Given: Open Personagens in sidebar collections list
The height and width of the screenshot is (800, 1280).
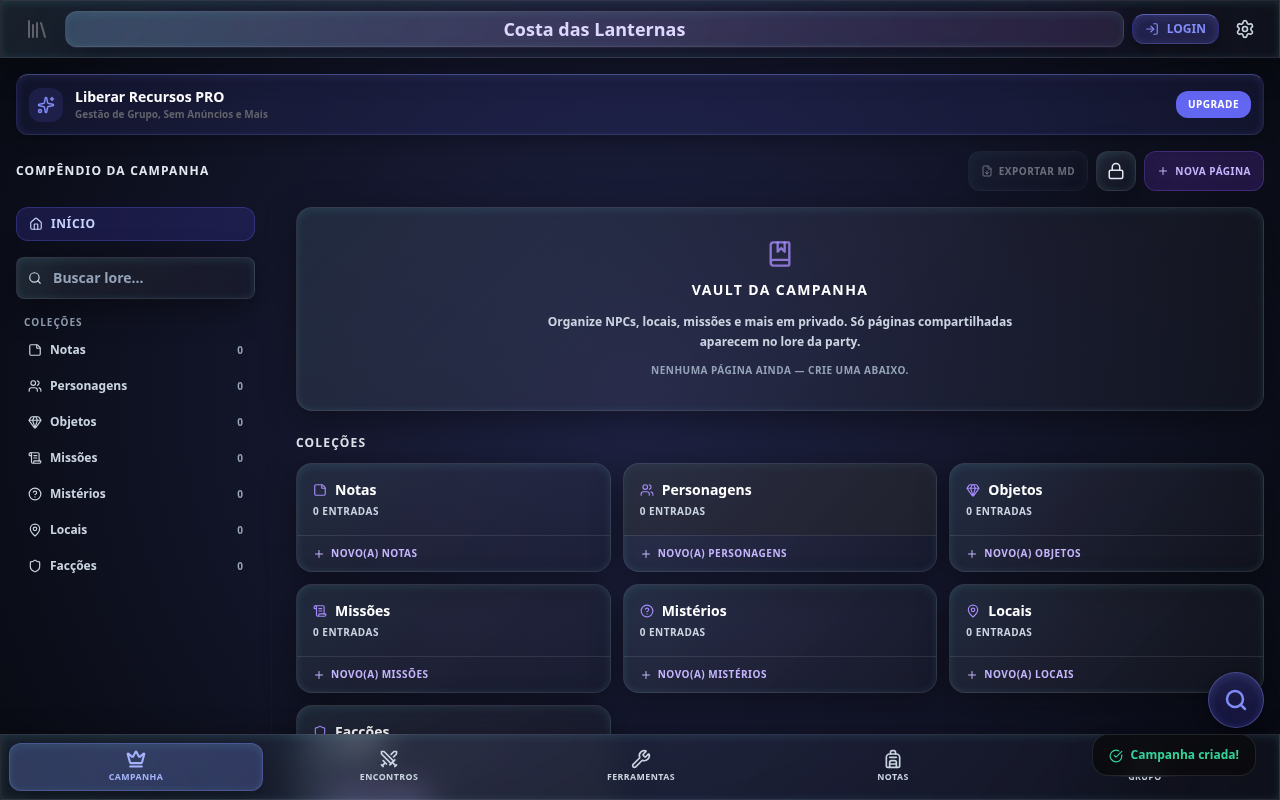Looking at the screenshot, I should (x=135, y=386).
